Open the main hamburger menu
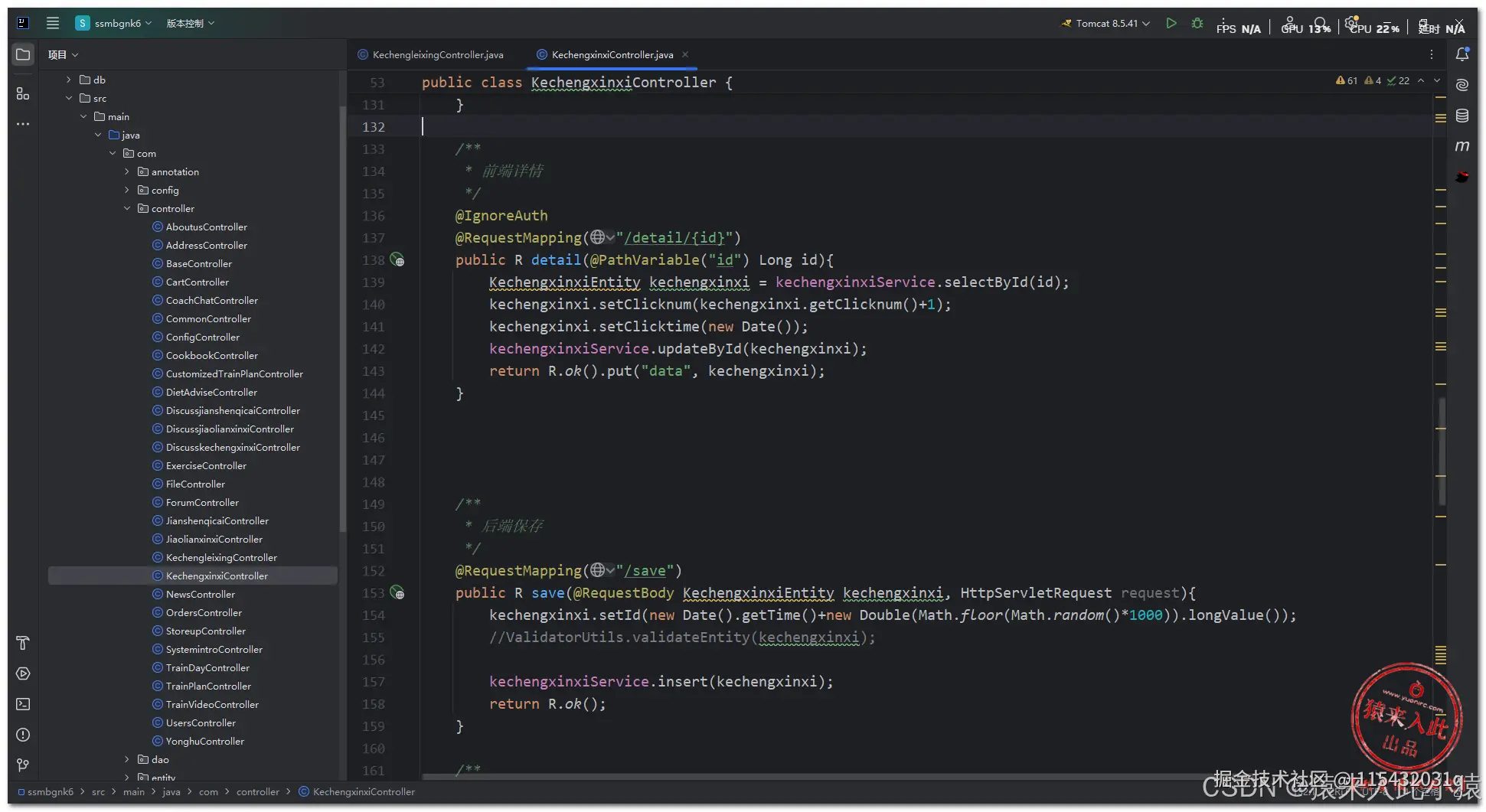This screenshot has width=1486, height=812. click(53, 23)
